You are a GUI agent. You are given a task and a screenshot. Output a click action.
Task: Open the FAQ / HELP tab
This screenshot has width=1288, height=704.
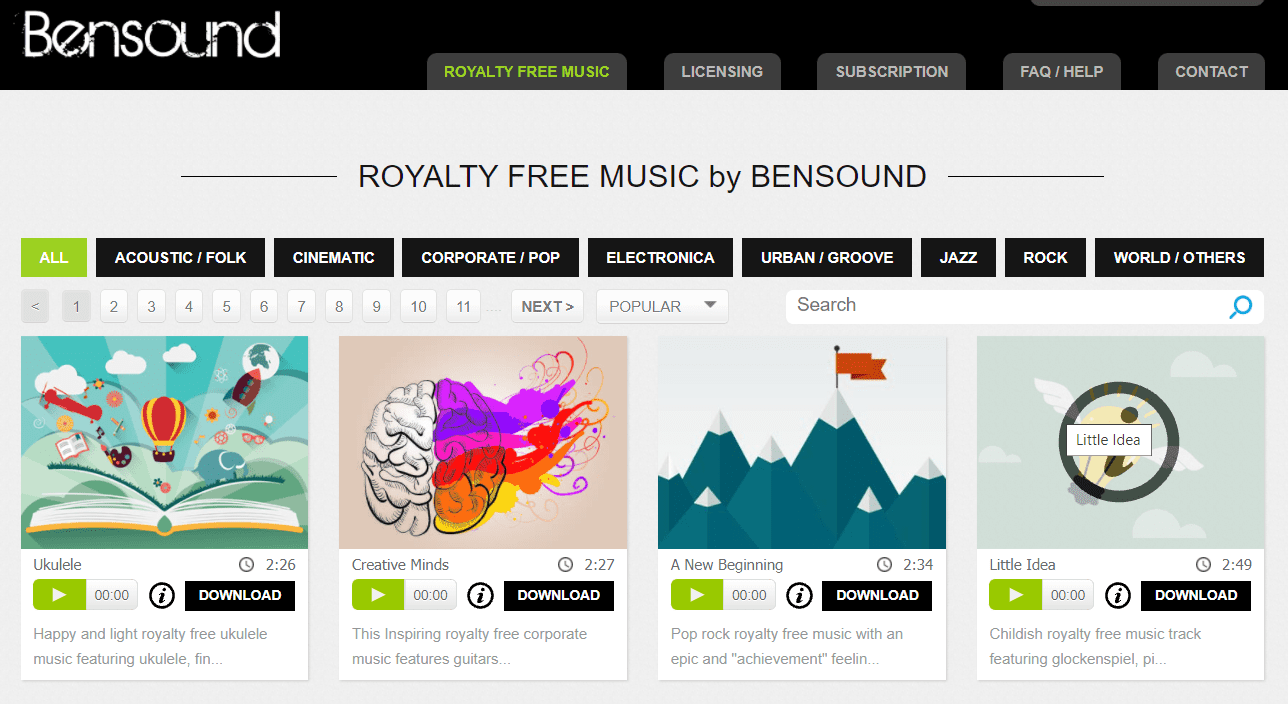1062,72
